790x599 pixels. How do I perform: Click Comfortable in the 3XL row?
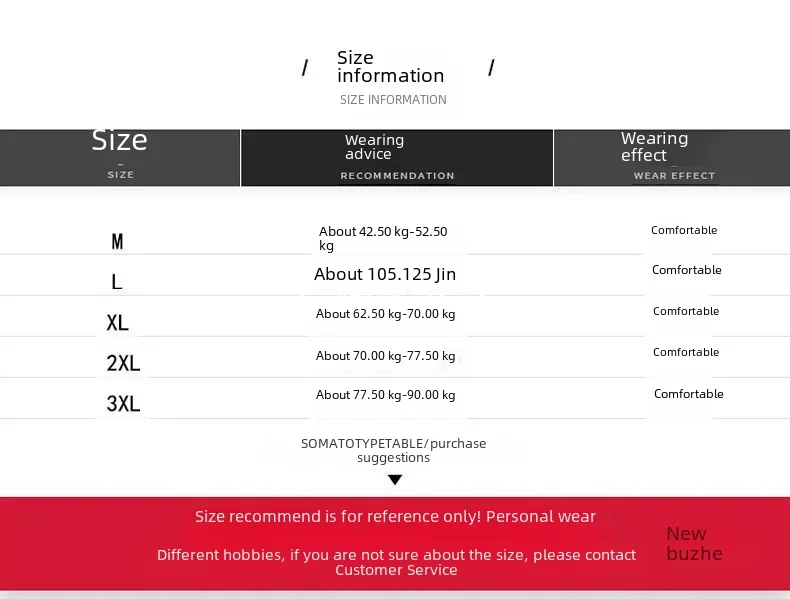pos(689,394)
